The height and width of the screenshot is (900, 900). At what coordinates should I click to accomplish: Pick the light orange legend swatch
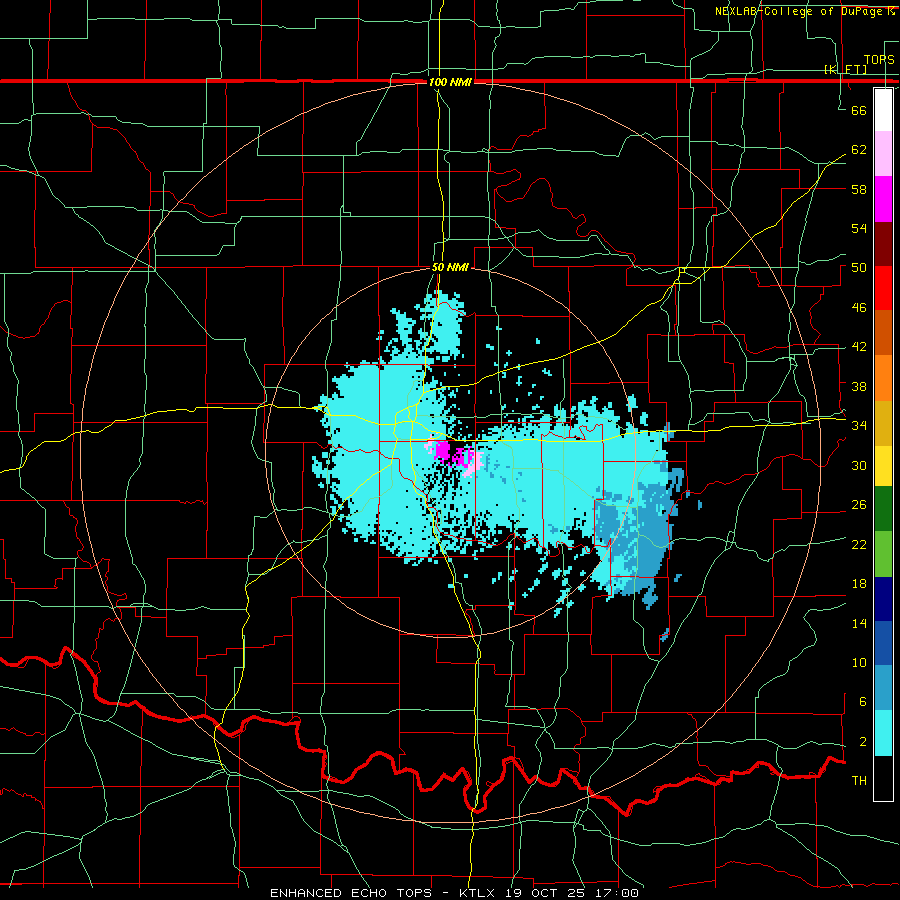click(883, 377)
